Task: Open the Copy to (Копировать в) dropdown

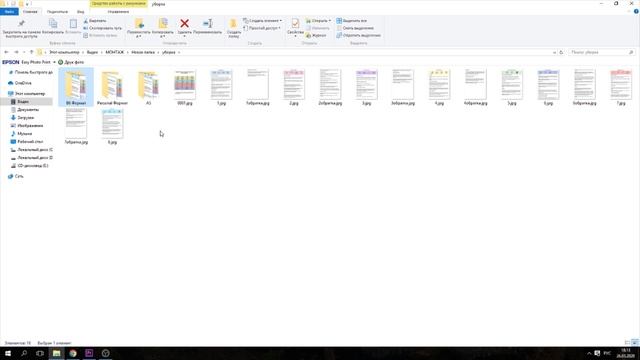Action: pos(162,28)
